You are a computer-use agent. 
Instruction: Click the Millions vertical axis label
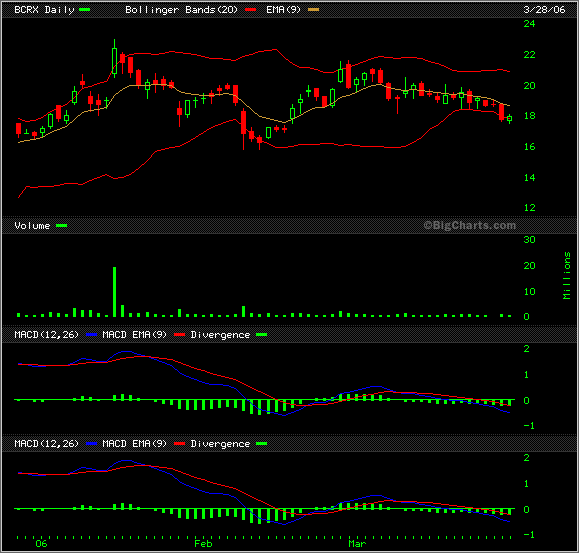[567, 275]
